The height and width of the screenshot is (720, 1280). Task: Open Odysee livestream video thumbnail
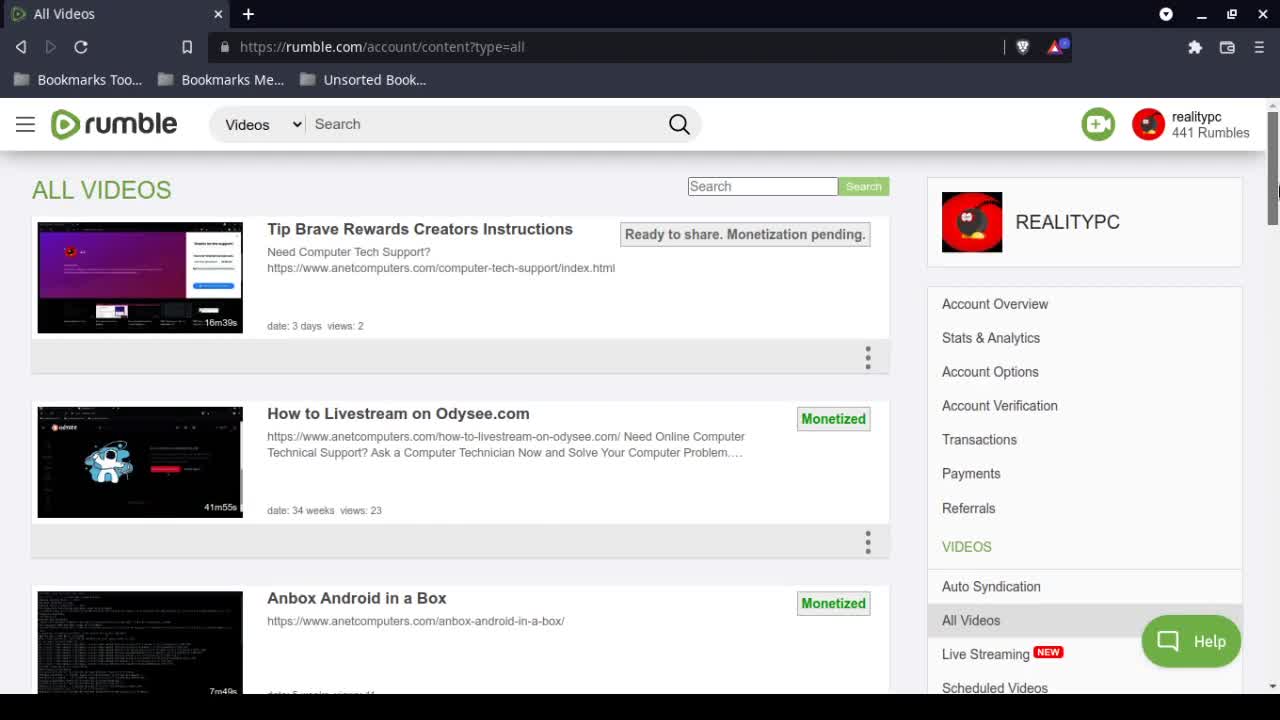click(140, 462)
